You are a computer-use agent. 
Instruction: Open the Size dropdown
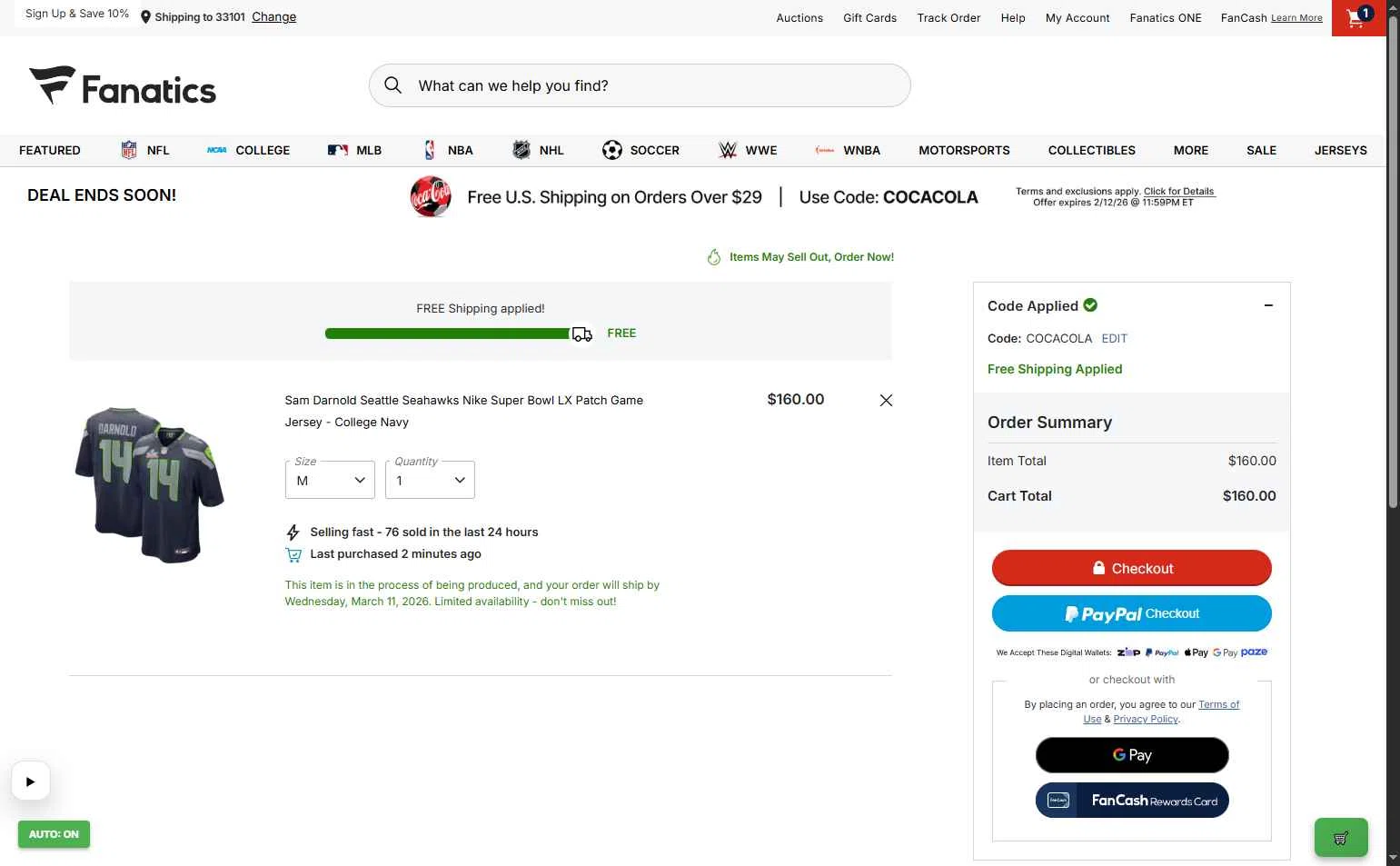point(330,480)
